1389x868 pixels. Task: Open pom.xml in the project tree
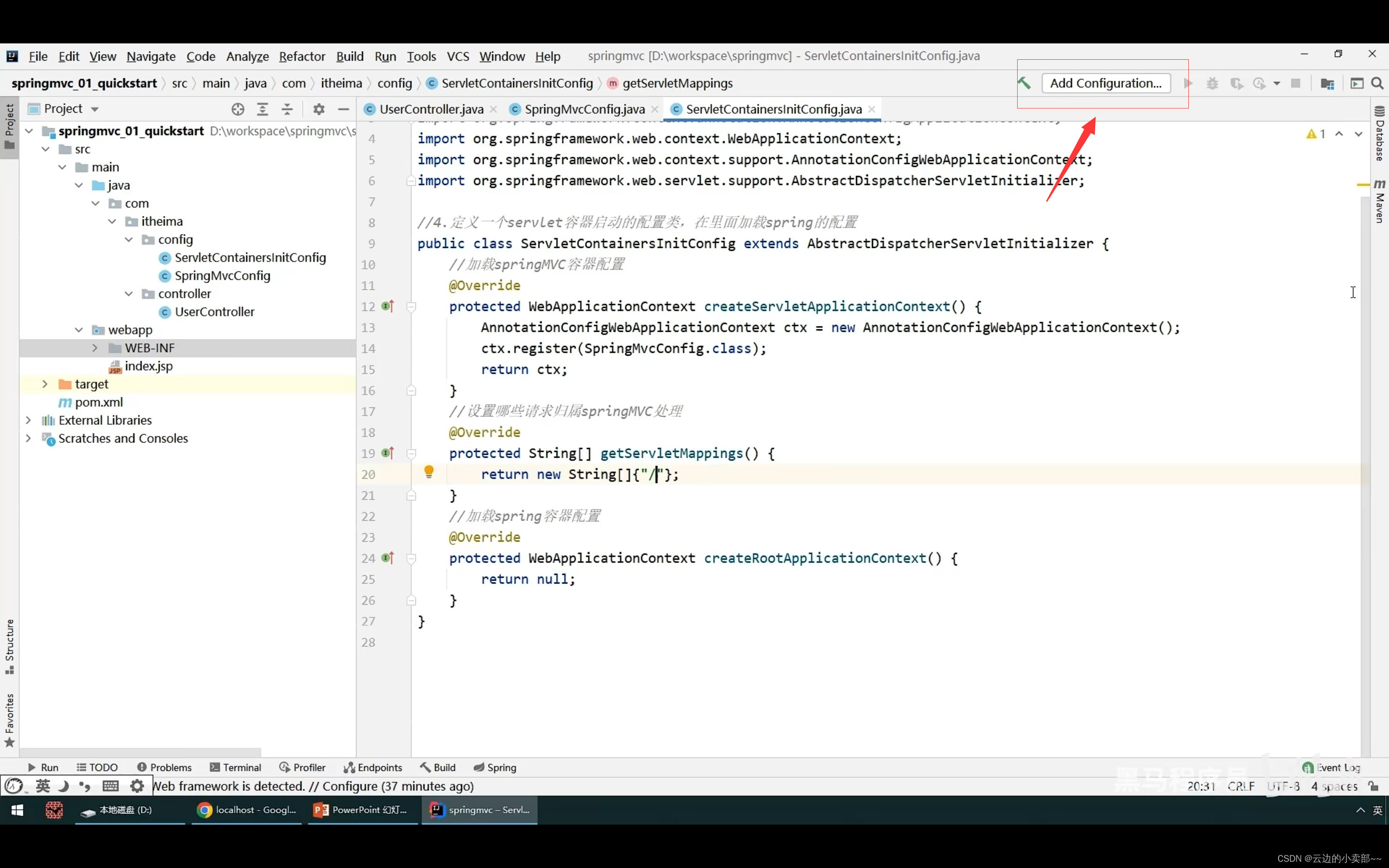click(99, 402)
